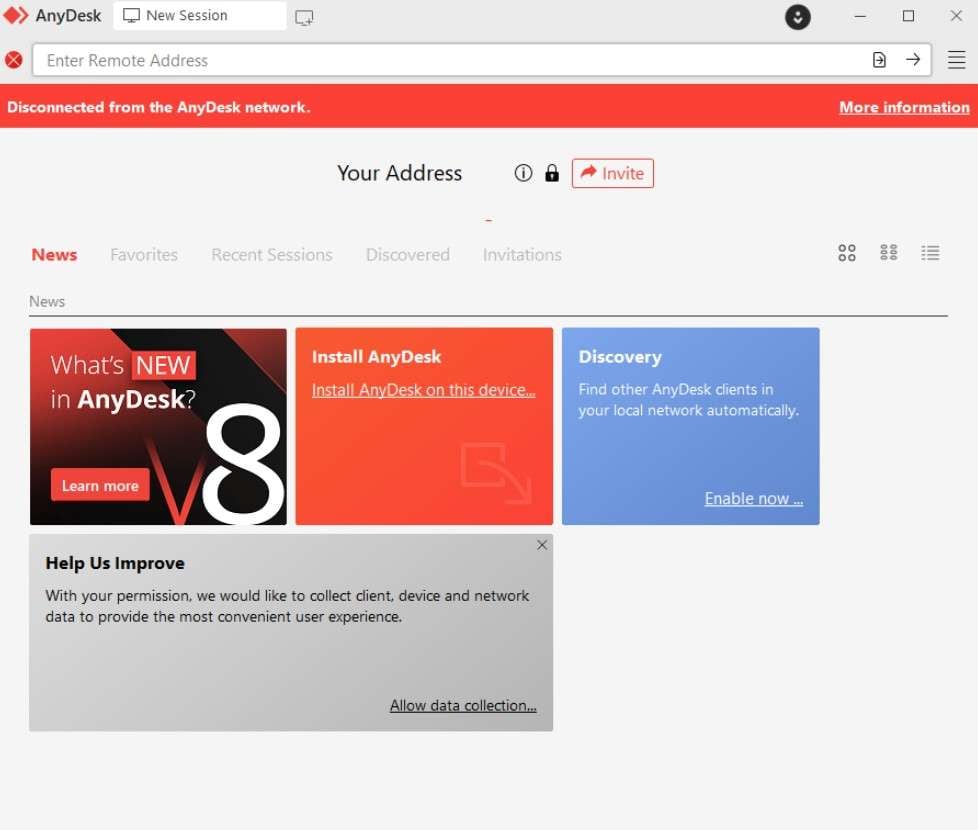
Task: Open the More information link
Action: tap(904, 107)
